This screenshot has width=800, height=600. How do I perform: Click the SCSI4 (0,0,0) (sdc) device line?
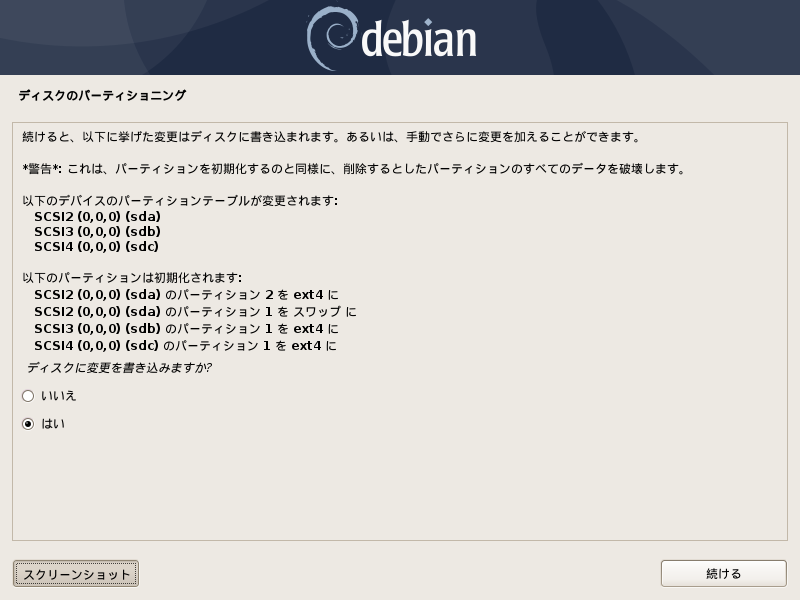pyautogui.click(x=96, y=246)
